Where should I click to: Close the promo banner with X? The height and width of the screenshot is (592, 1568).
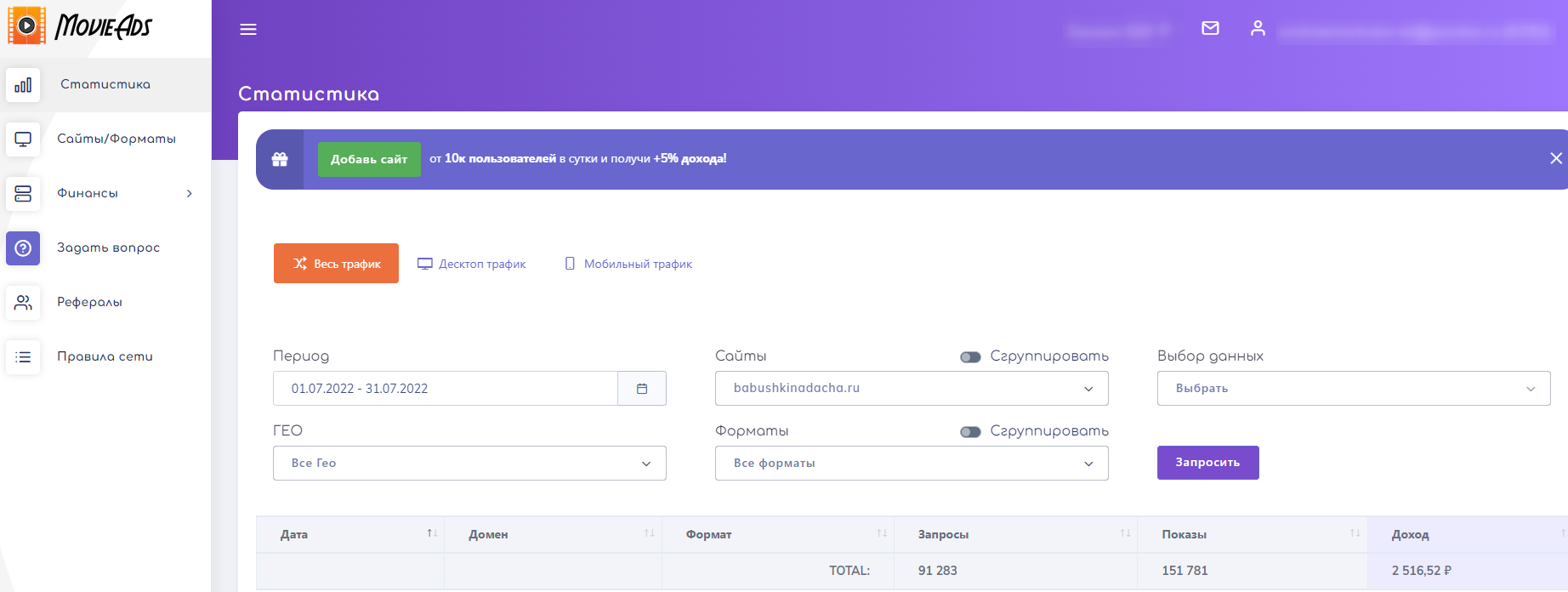click(1556, 158)
